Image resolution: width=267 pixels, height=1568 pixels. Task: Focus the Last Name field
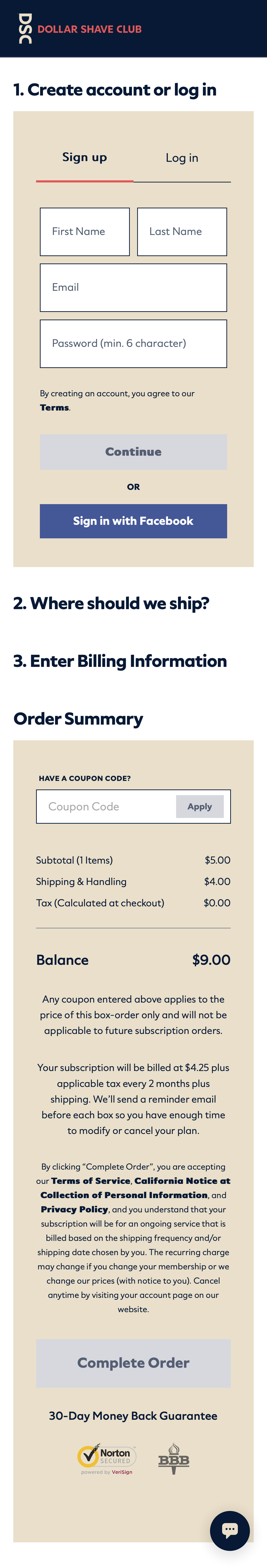click(x=182, y=232)
